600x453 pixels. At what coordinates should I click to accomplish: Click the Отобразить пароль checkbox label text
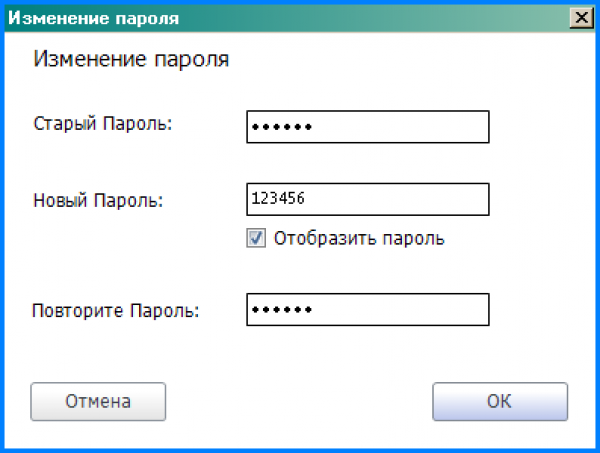359,238
